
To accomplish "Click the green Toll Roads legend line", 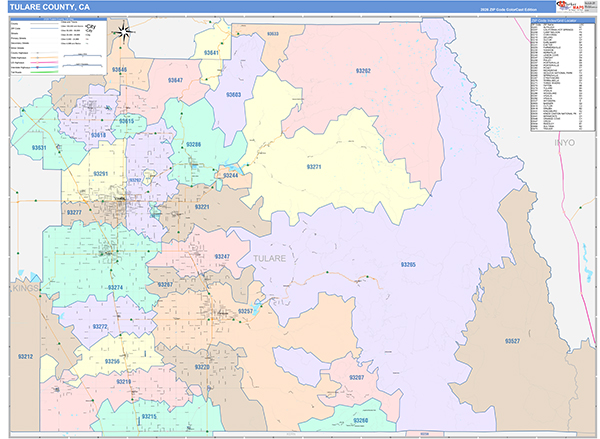I will tap(45, 72).
